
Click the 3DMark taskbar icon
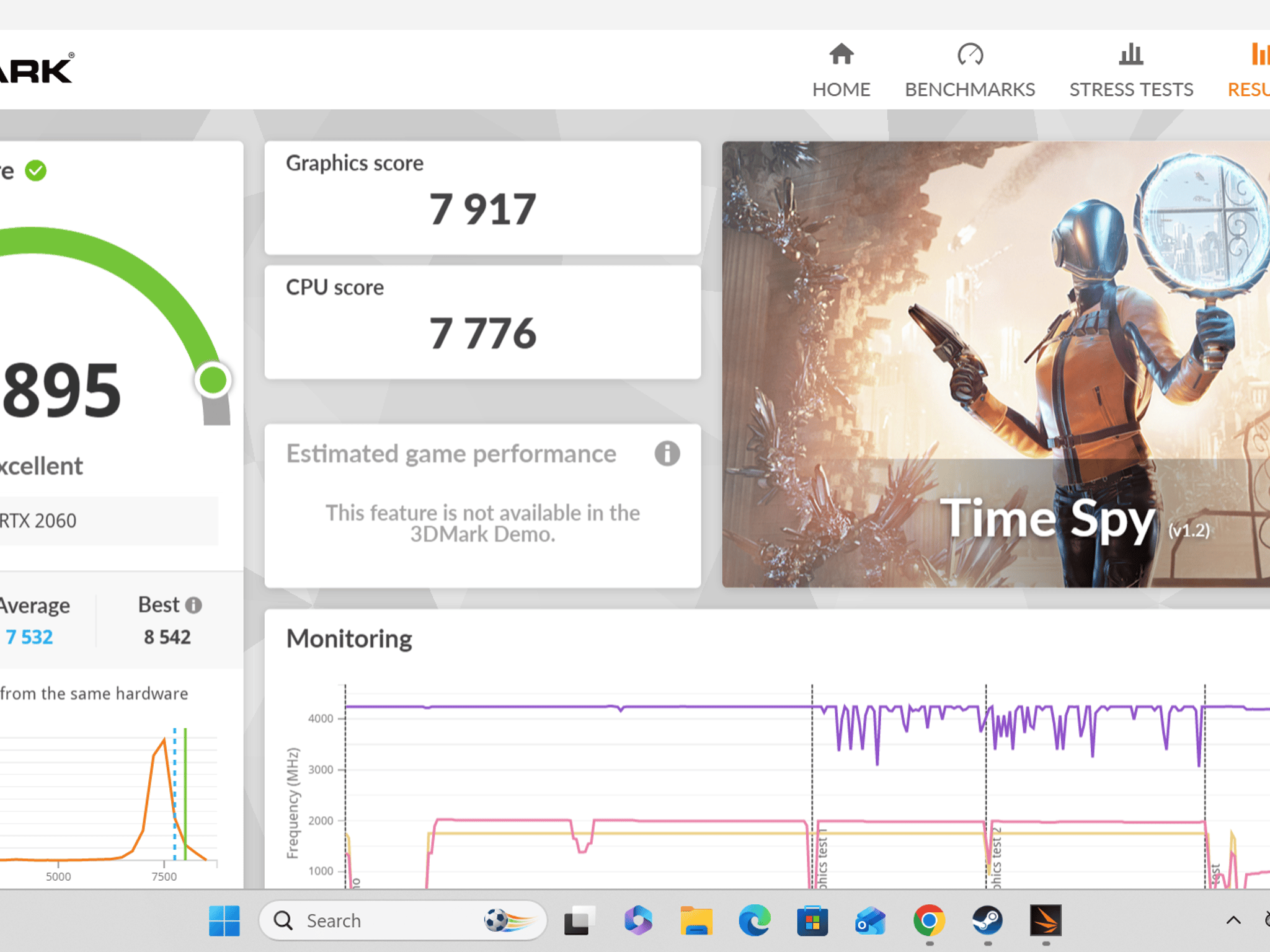(1046, 920)
